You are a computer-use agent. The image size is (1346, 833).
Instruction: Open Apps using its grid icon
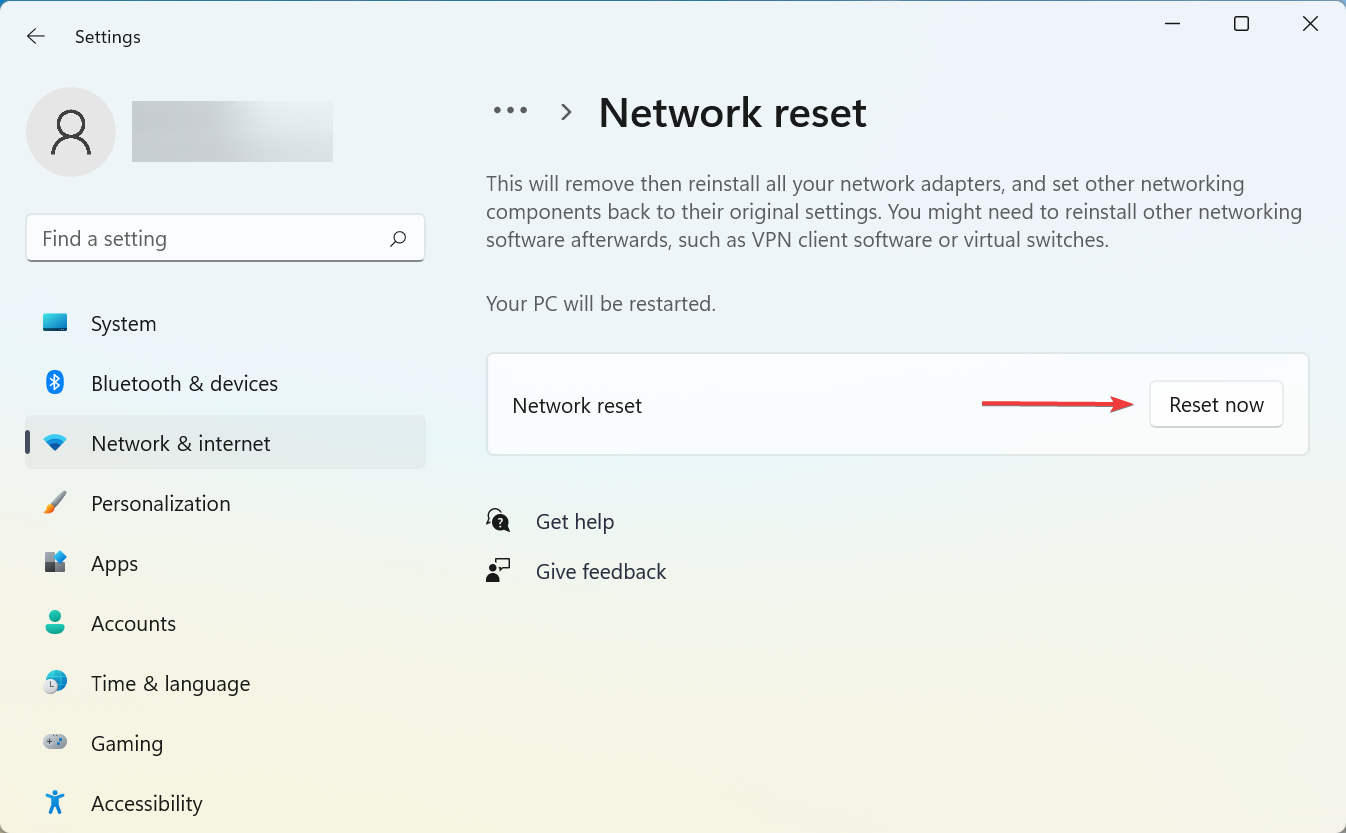pos(55,563)
